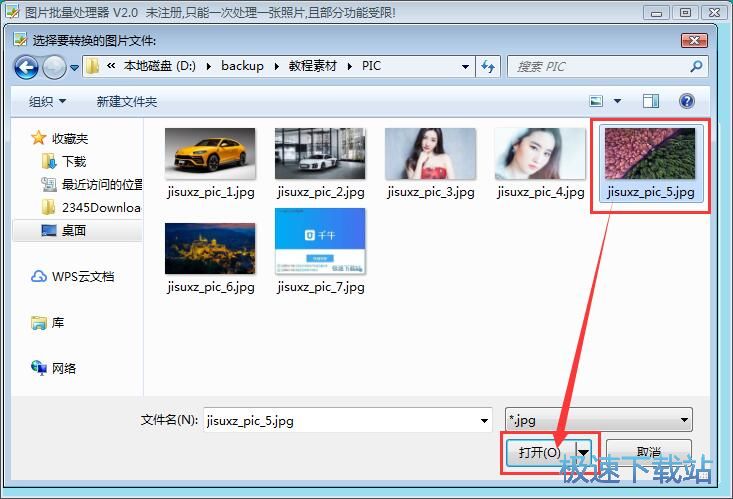Click 教程素材 in the address path

[x=312, y=66]
